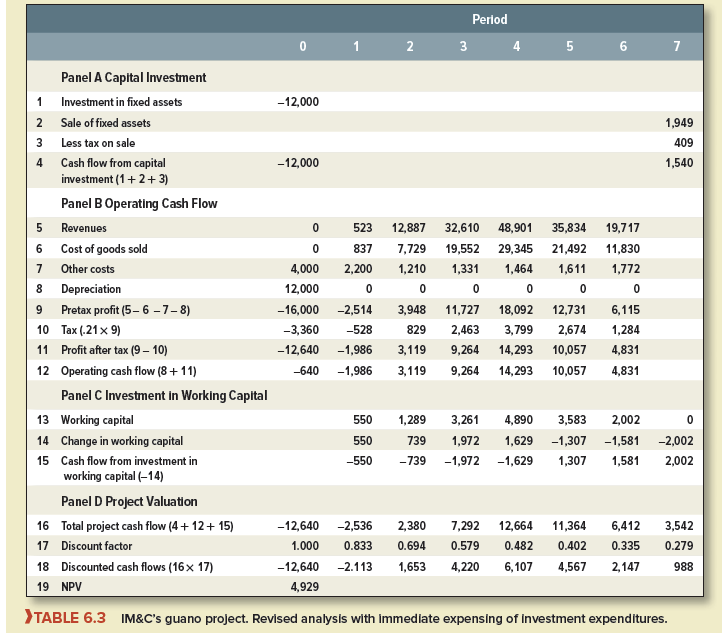Click the Panel B Operating Cash Flow heading

[x=139, y=203]
